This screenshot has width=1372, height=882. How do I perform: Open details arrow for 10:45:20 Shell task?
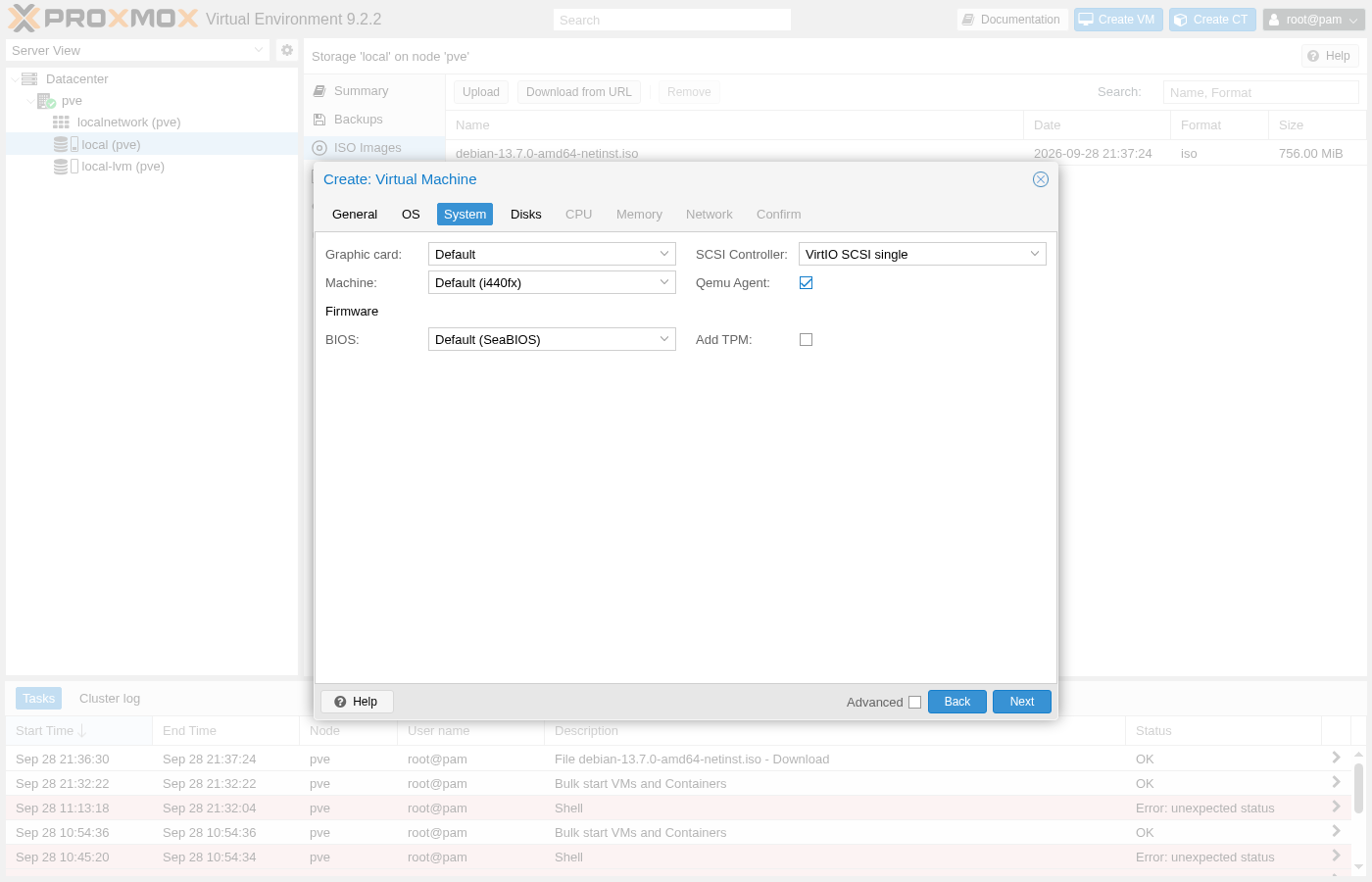[1336, 856]
